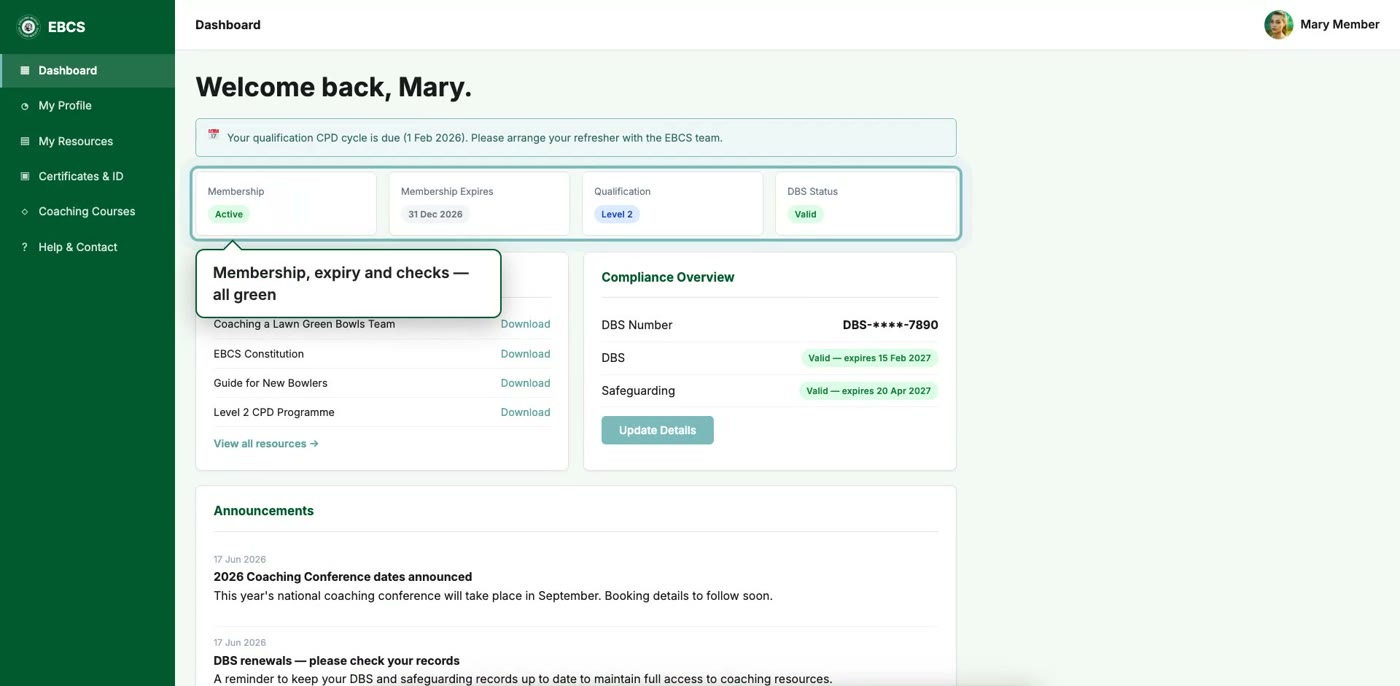1400x686 pixels.
Task: Click the Level 2 qualification badge
Action: point(617,214)
